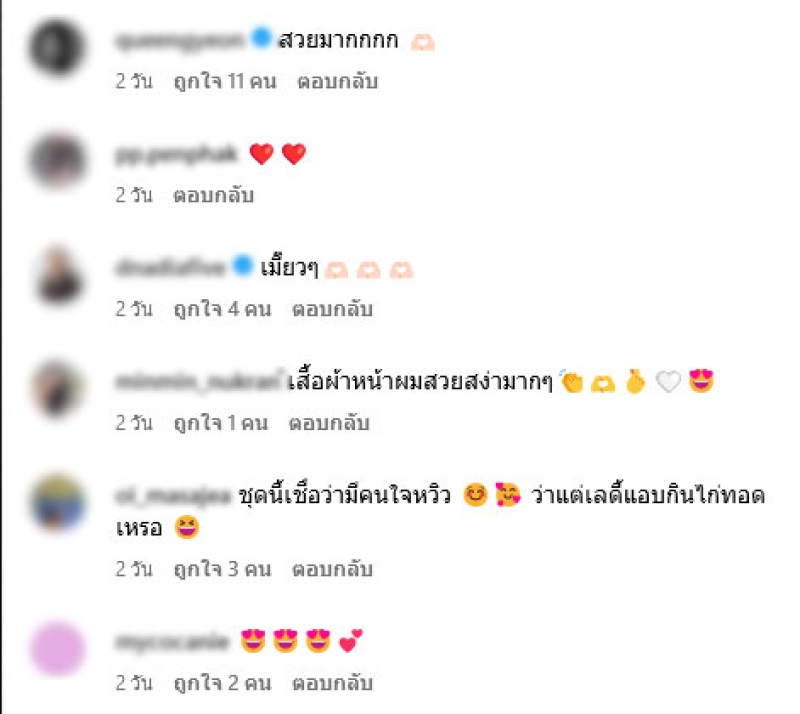View ถูกใจ 1 คน likes list
Viewport: 800px width, 714px height.
pos(221,423)
